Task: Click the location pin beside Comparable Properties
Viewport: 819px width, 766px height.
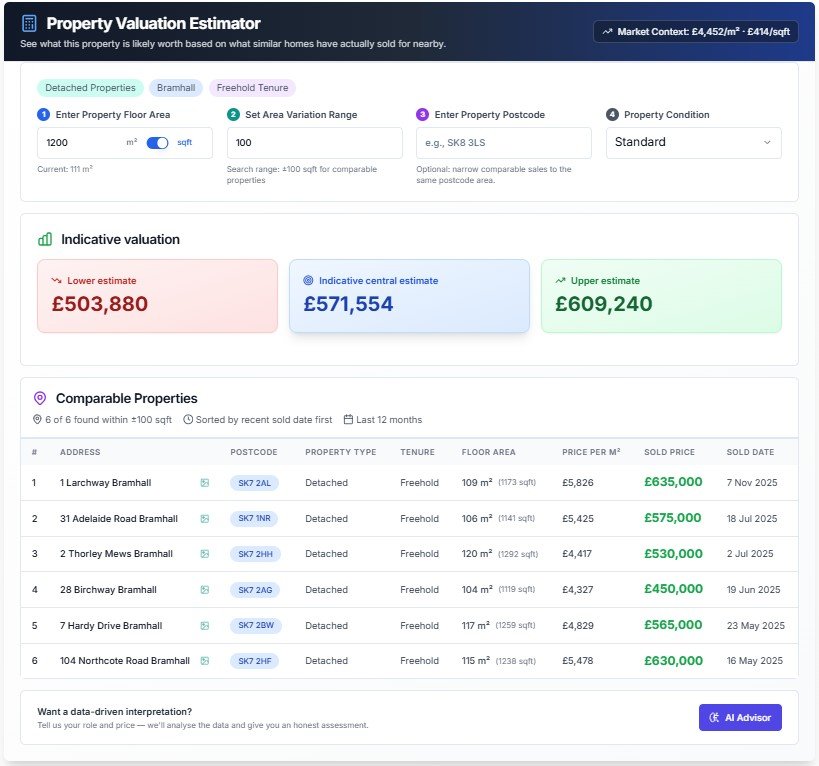Action: [x=38, y=398]
